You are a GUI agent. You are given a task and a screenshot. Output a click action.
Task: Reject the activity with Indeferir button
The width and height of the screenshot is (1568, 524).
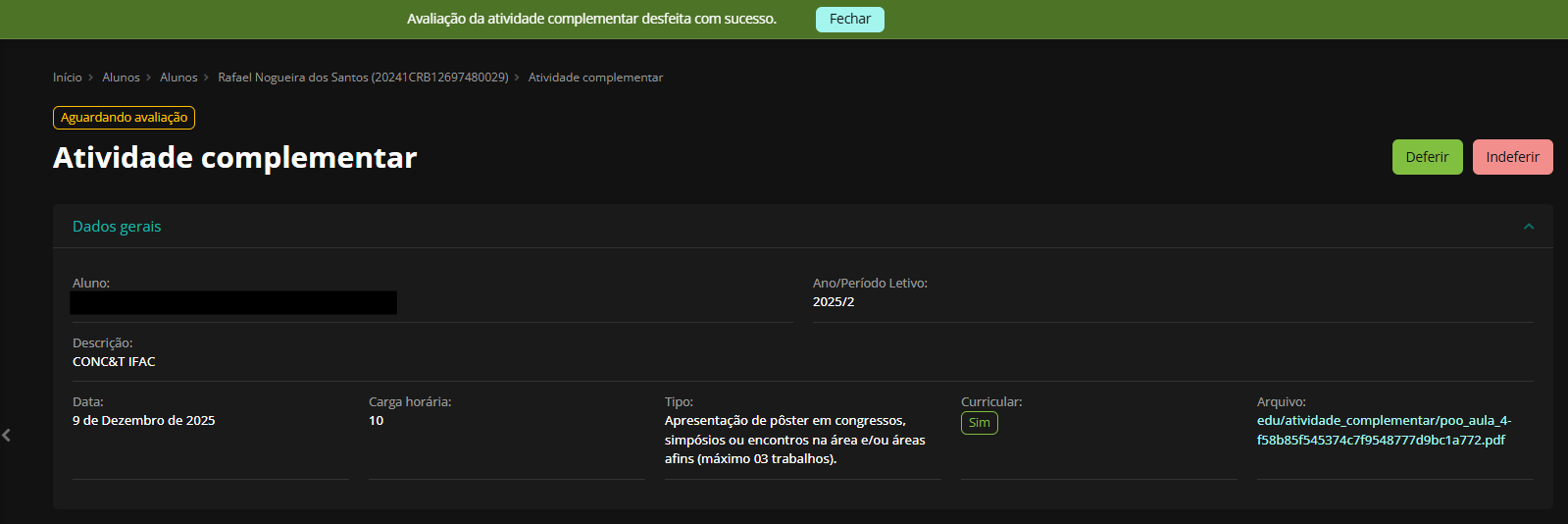tap(1512, 157)
